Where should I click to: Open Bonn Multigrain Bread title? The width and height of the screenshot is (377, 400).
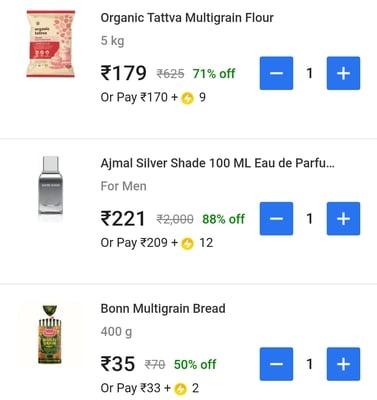163,309
